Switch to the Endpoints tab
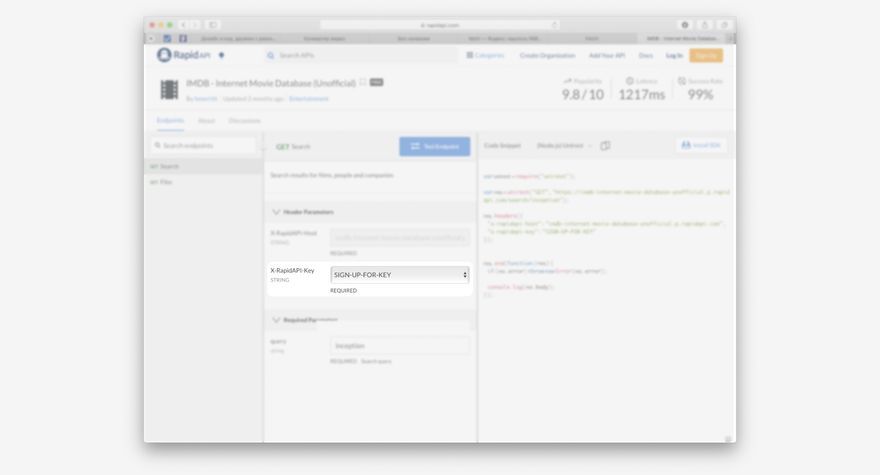The height and width of the screenshot is (475, 880). (170, 121)
